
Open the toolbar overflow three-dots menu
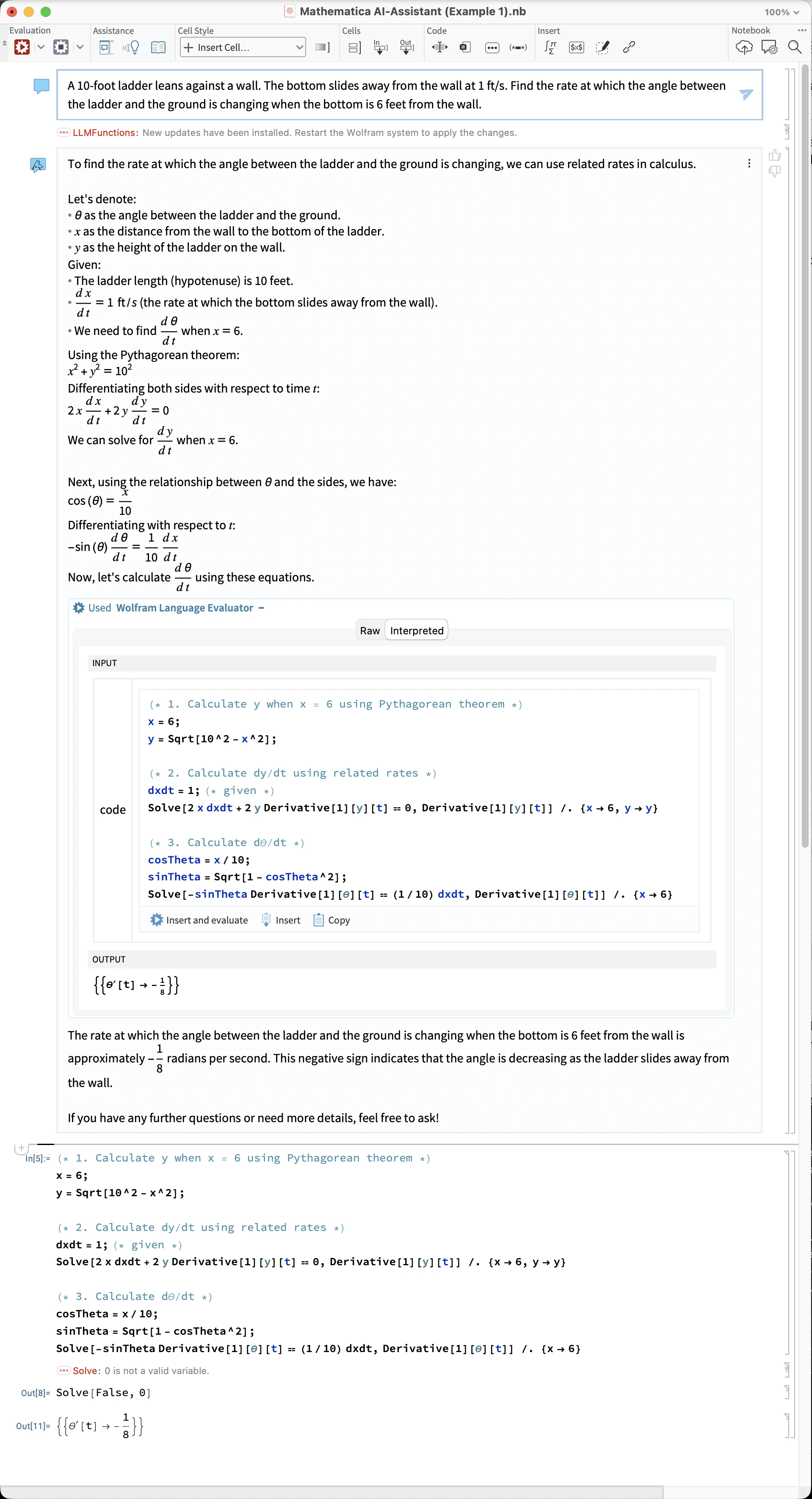(802, 30)
